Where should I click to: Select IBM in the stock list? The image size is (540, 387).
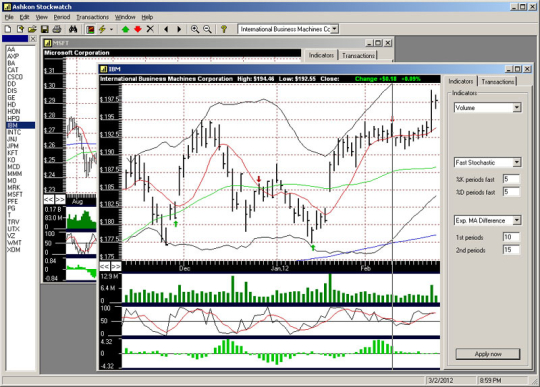coord(21,125)
